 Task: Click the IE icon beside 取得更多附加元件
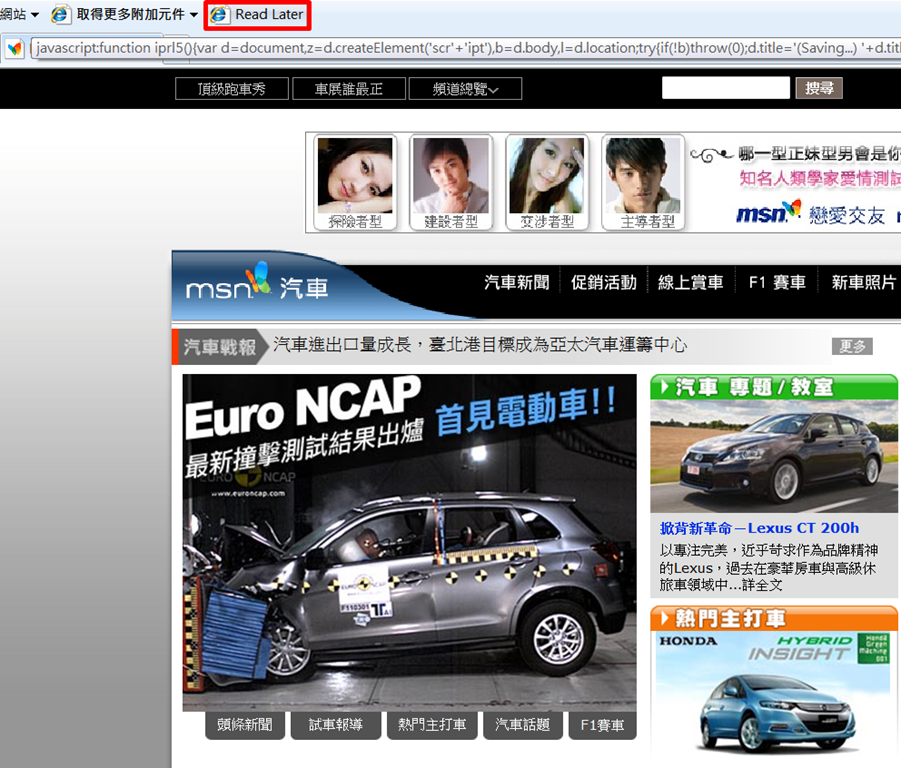[x=60, y=14]
